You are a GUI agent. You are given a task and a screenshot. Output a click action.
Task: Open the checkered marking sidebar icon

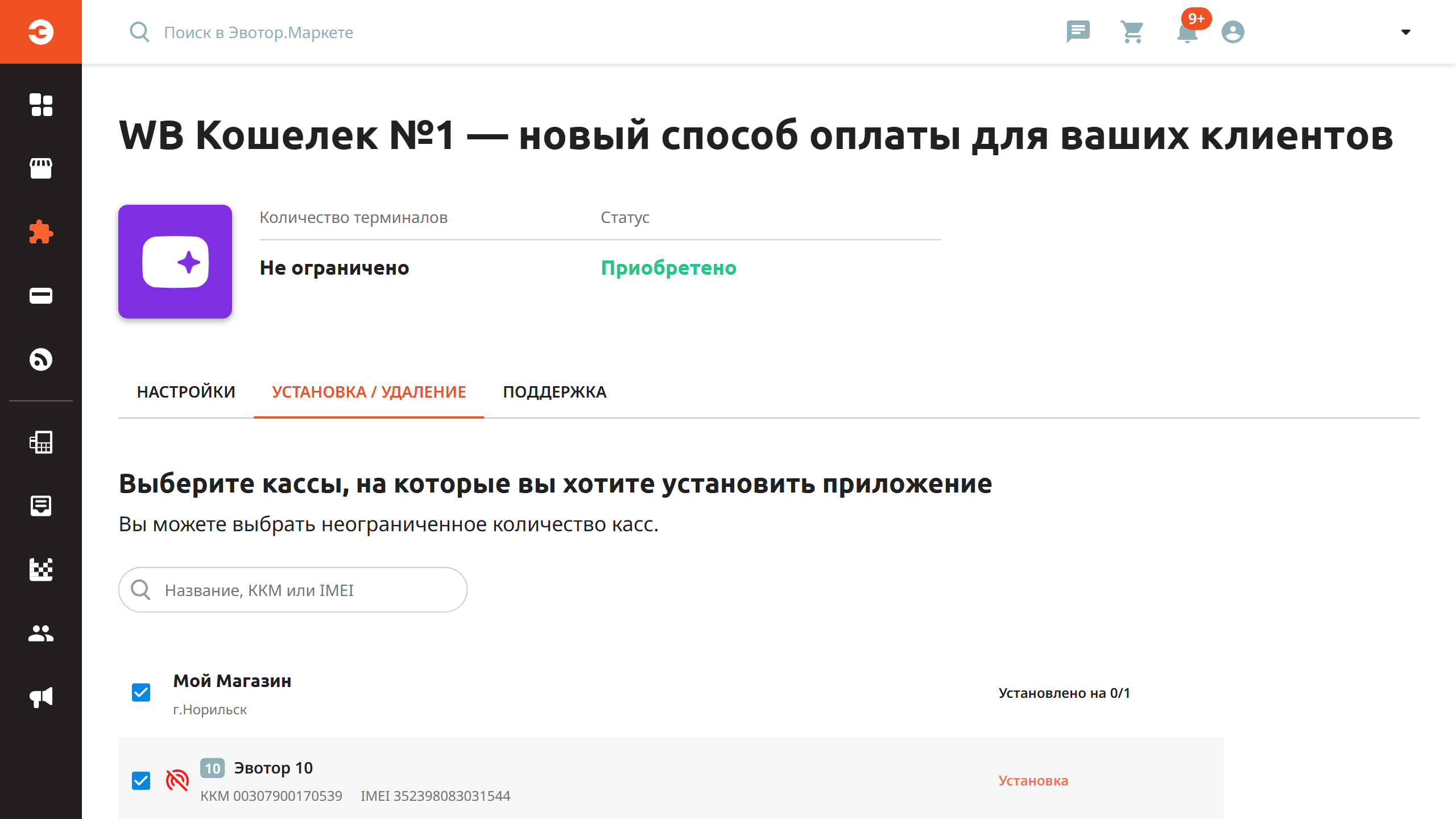tap(41, 569)
